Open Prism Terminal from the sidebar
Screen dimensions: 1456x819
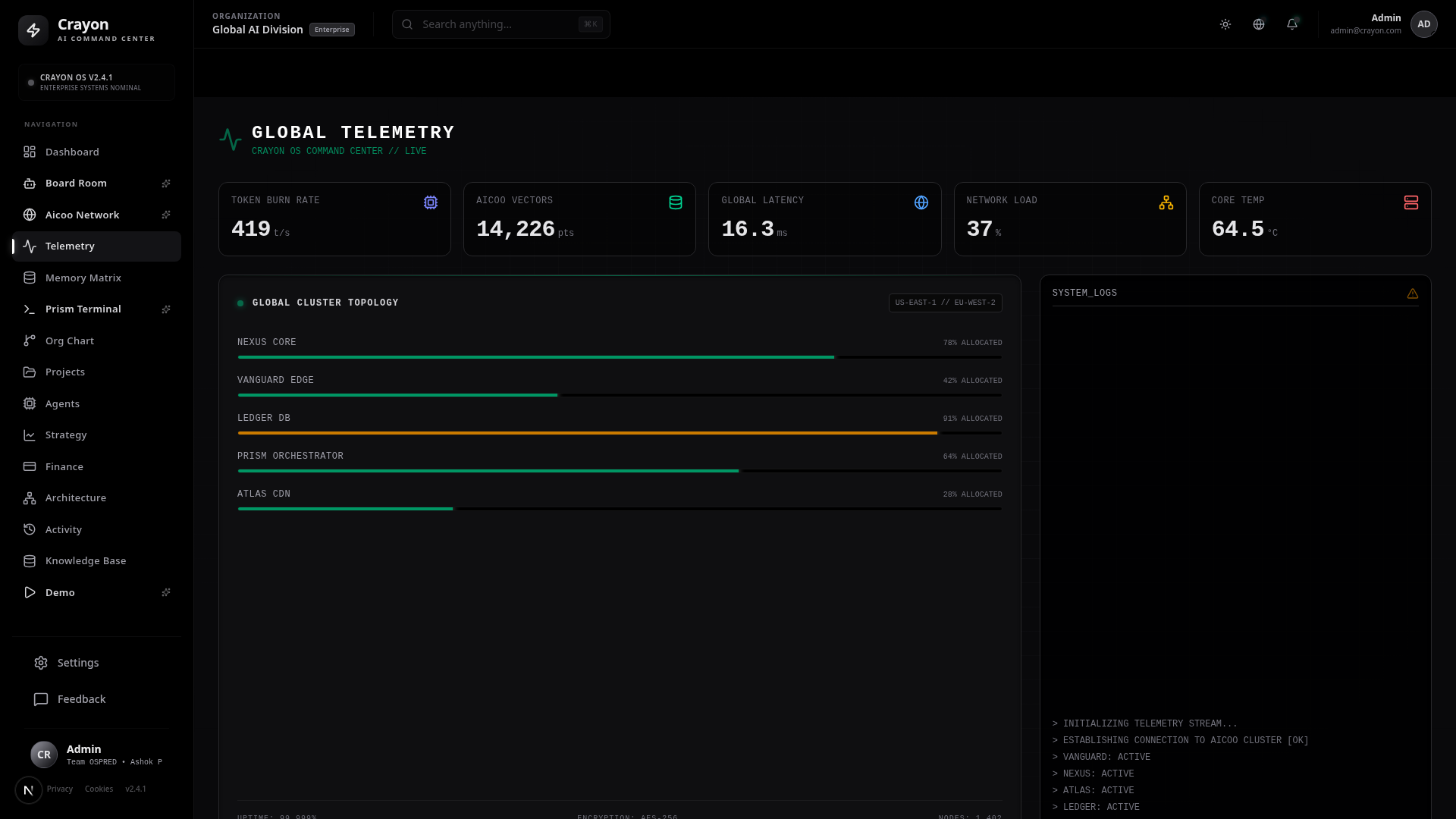[96, 309]
